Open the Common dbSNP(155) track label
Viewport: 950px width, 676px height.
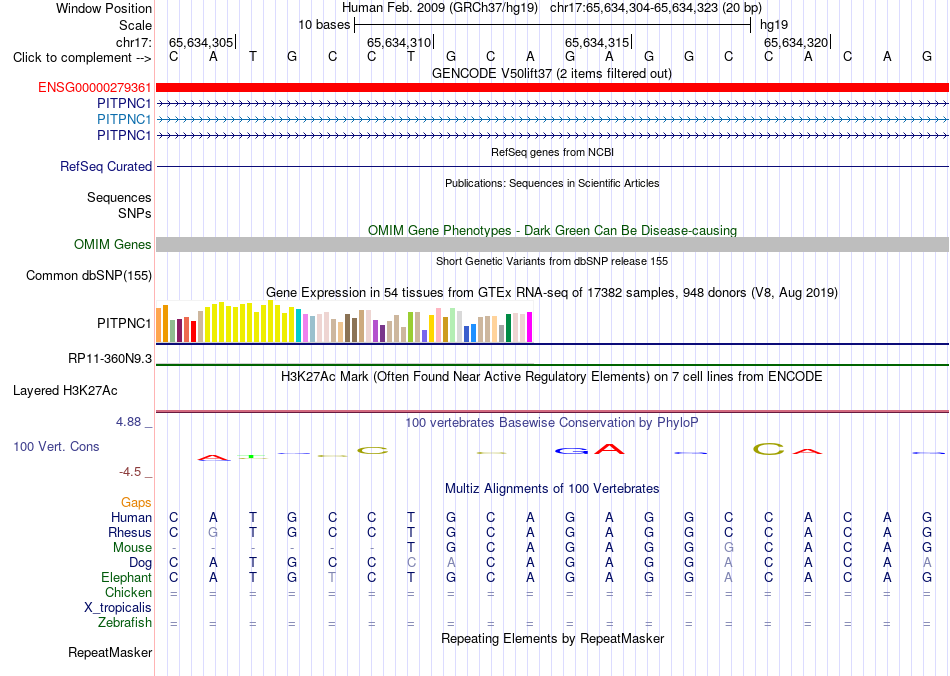point(89,276)
